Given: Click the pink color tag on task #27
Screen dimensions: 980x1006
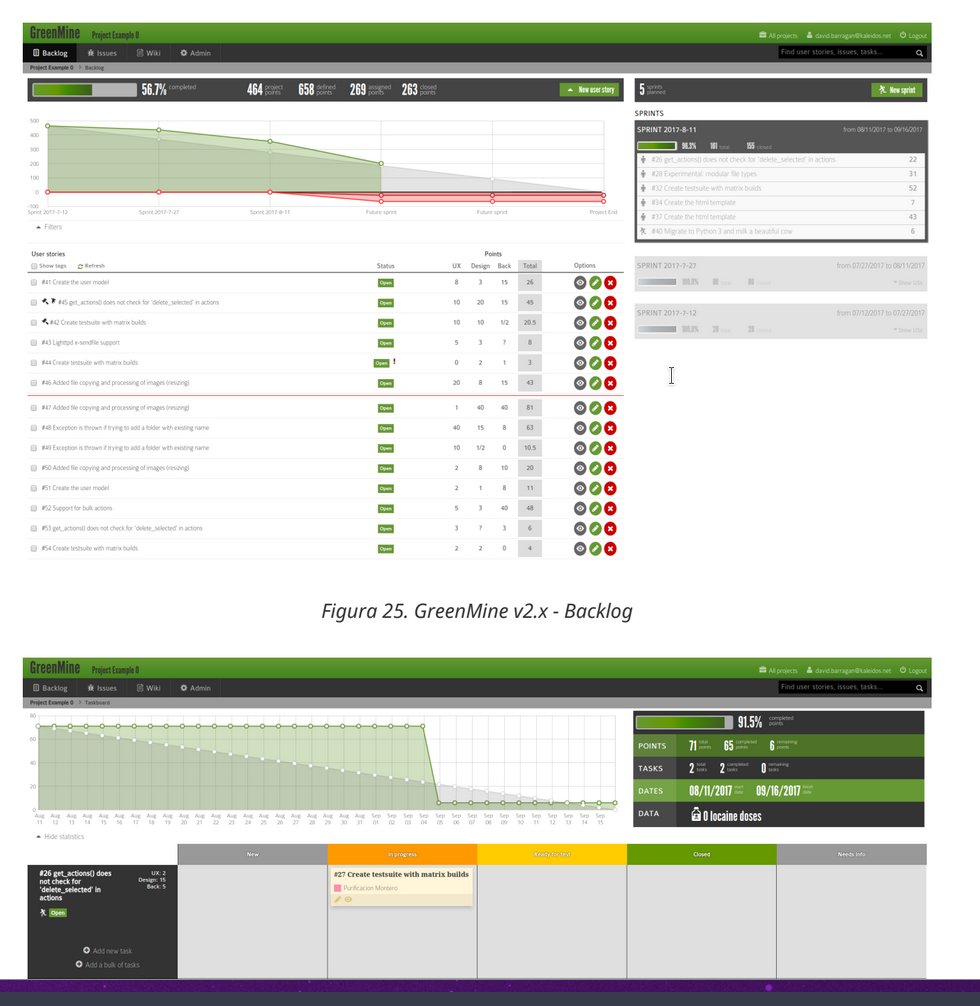Looking at the screenshot, I should [x=338, y=888].
